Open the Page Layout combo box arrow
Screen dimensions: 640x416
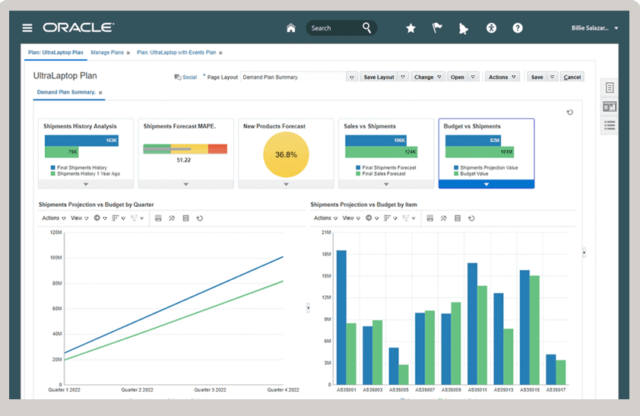[x=352, y=77]
